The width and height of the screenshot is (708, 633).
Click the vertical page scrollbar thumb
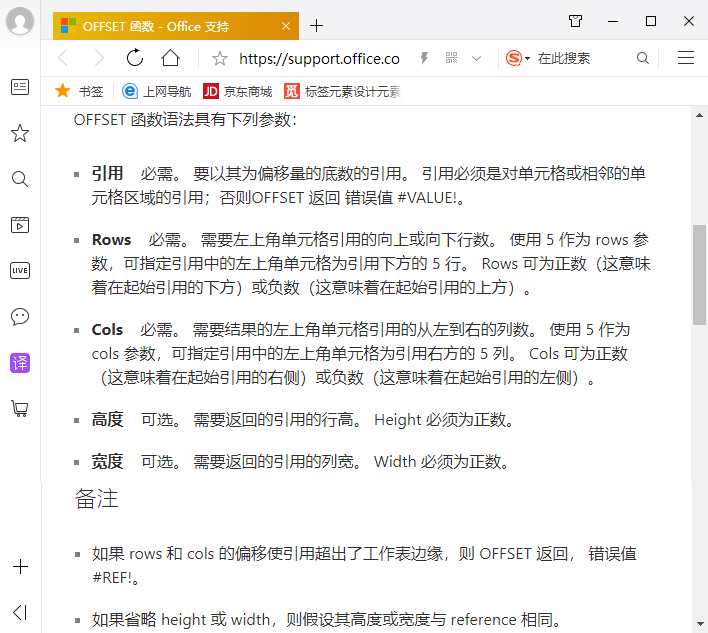(699, 274)
